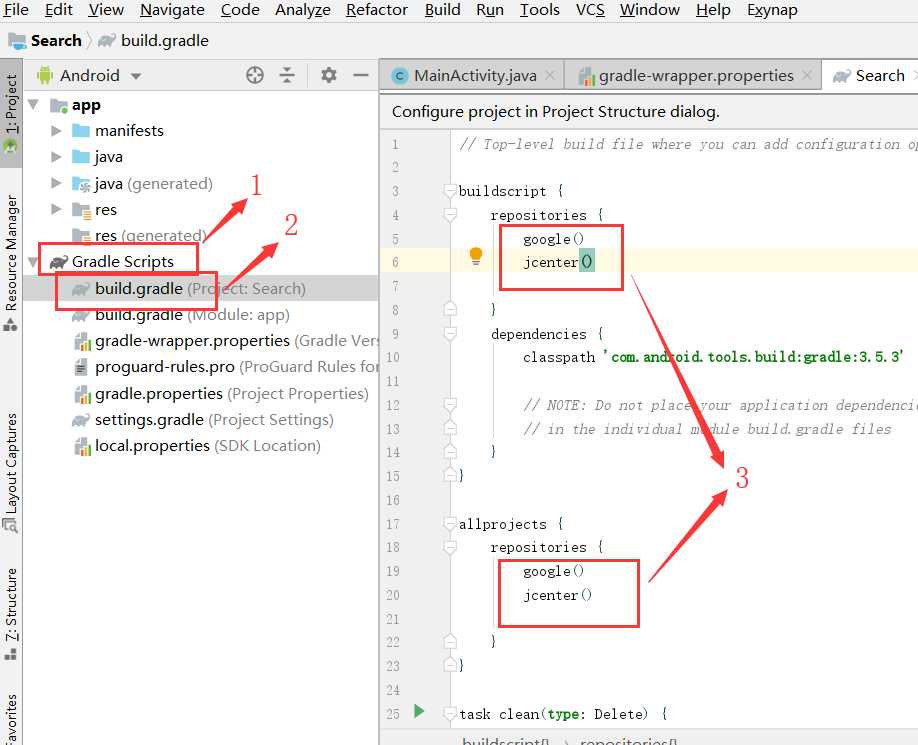Open the Exynap menu

pyautogui.click(x=772, y=10)
